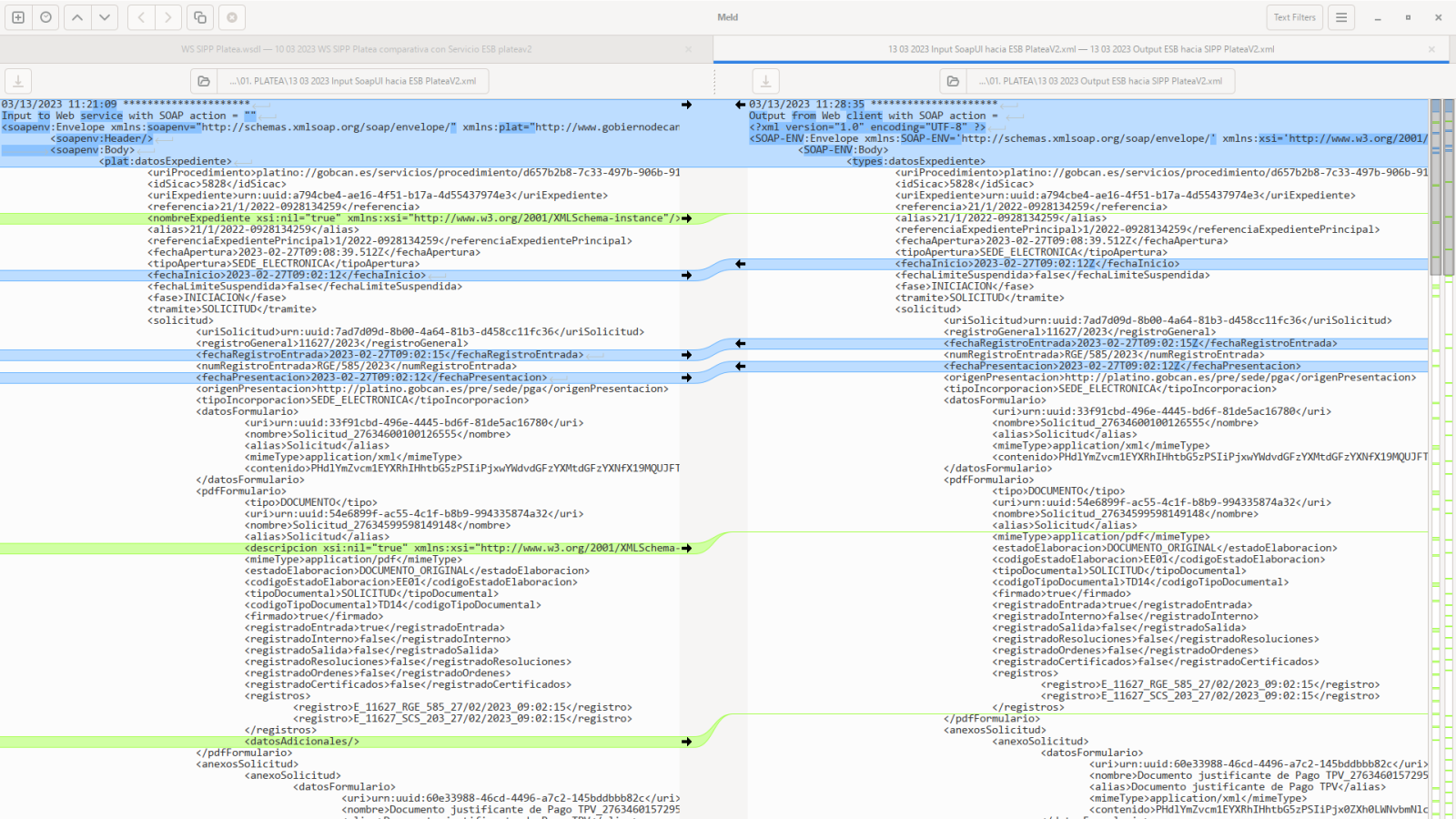Jump to the previous change with up arrow
Screen dimensions: 1456x819
click(77, 17)
